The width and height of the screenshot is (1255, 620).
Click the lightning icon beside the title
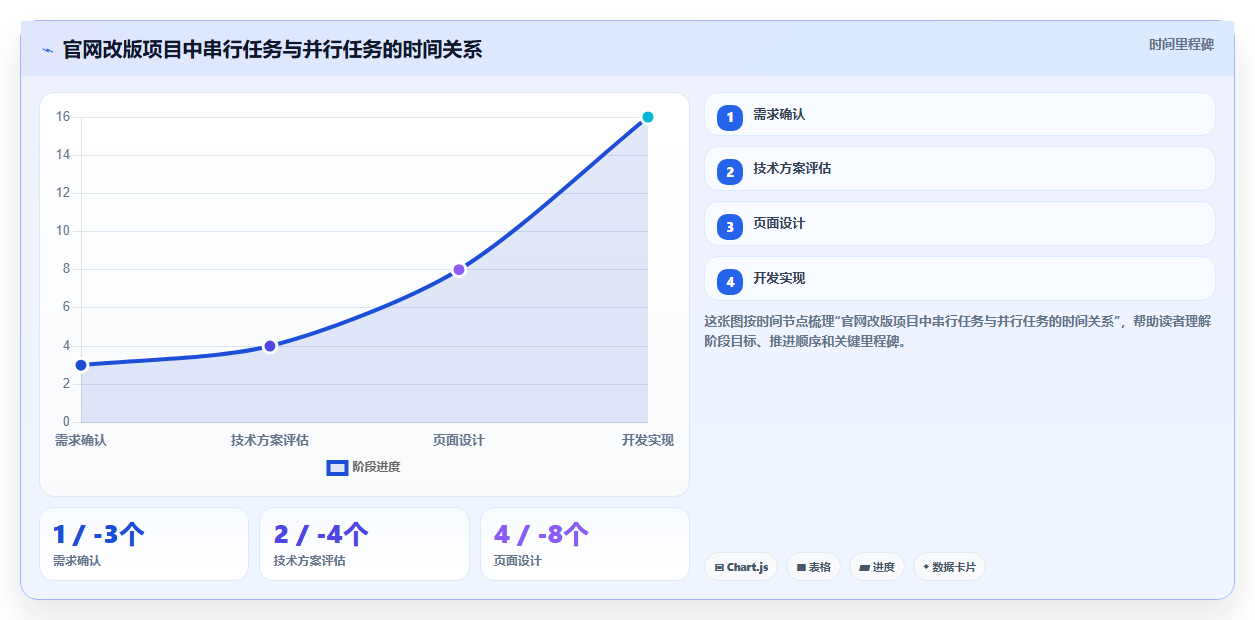coord(47,50)
